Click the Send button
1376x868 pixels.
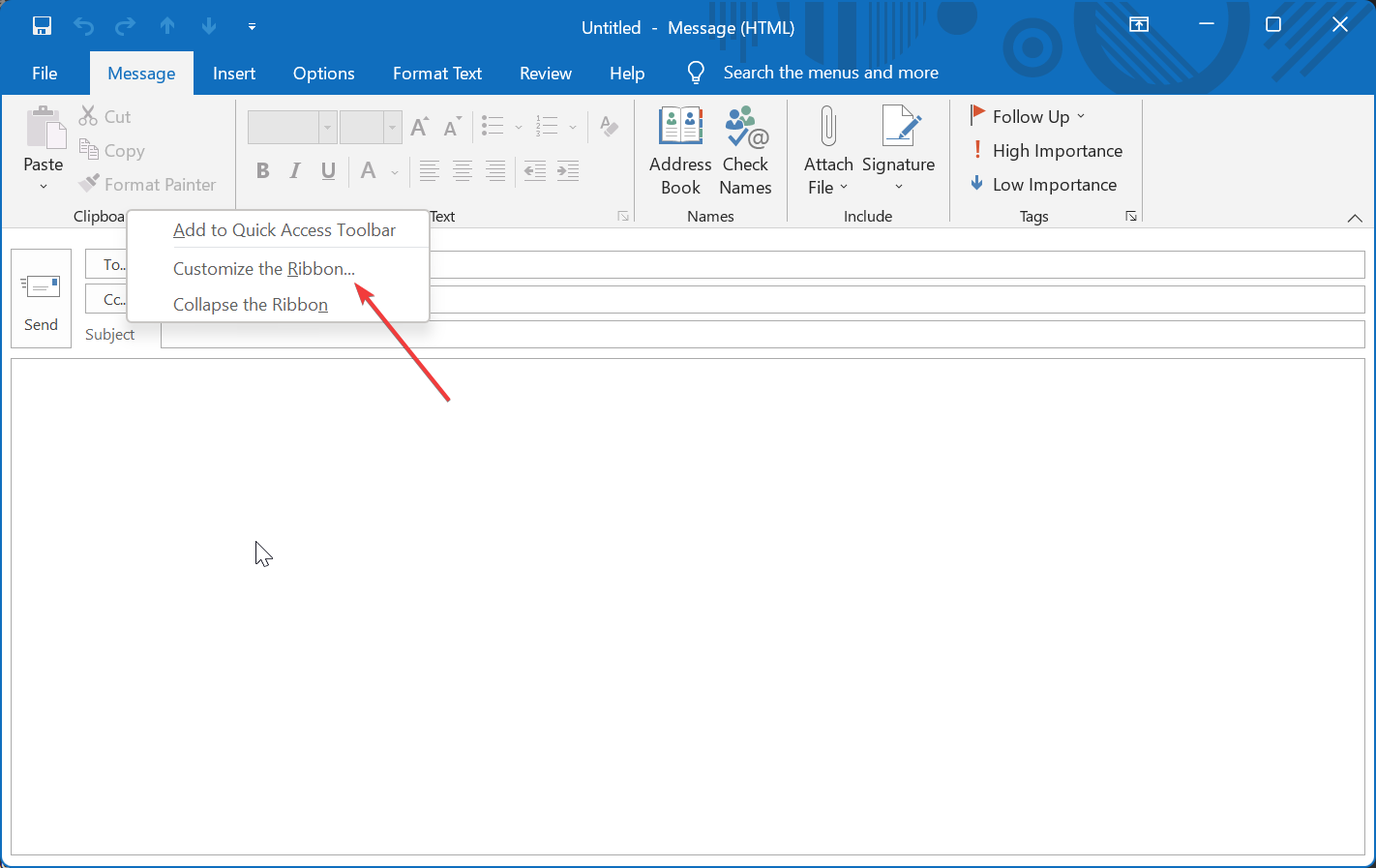(x=41, y=297)
